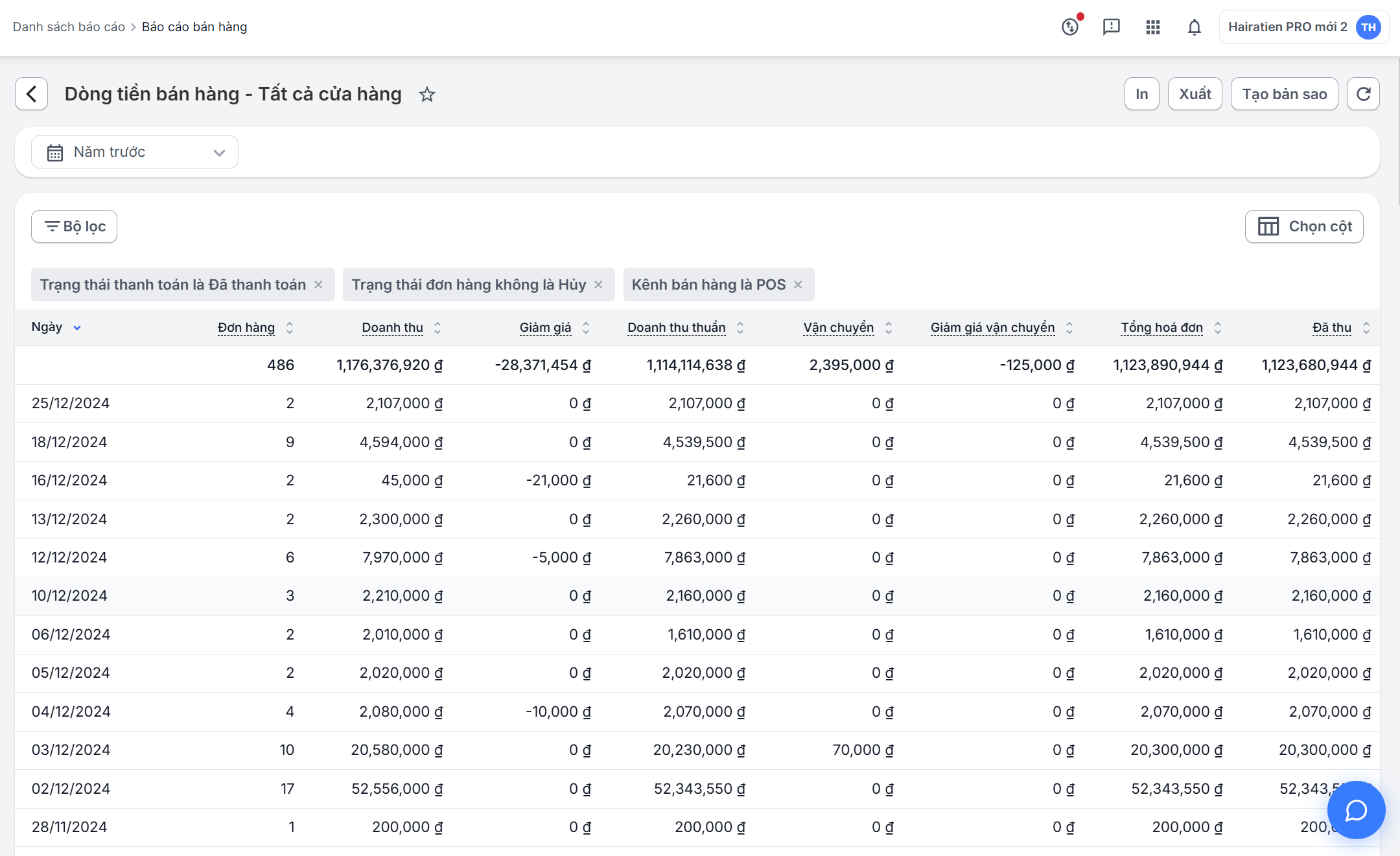Screen dimensions: 1400x856
Task: Click the Tạo bản sao button
Action: (x=1284, y=94)
